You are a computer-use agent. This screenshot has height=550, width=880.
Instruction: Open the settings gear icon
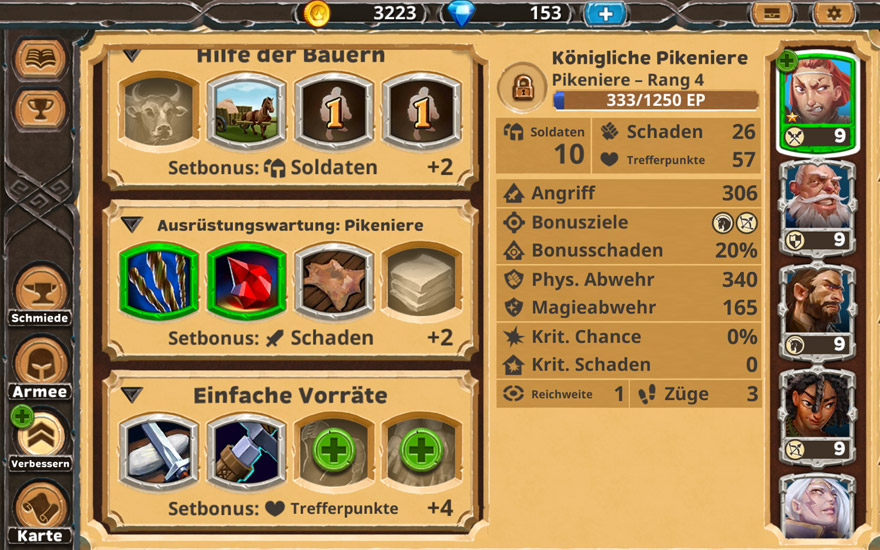pos(833,12)
